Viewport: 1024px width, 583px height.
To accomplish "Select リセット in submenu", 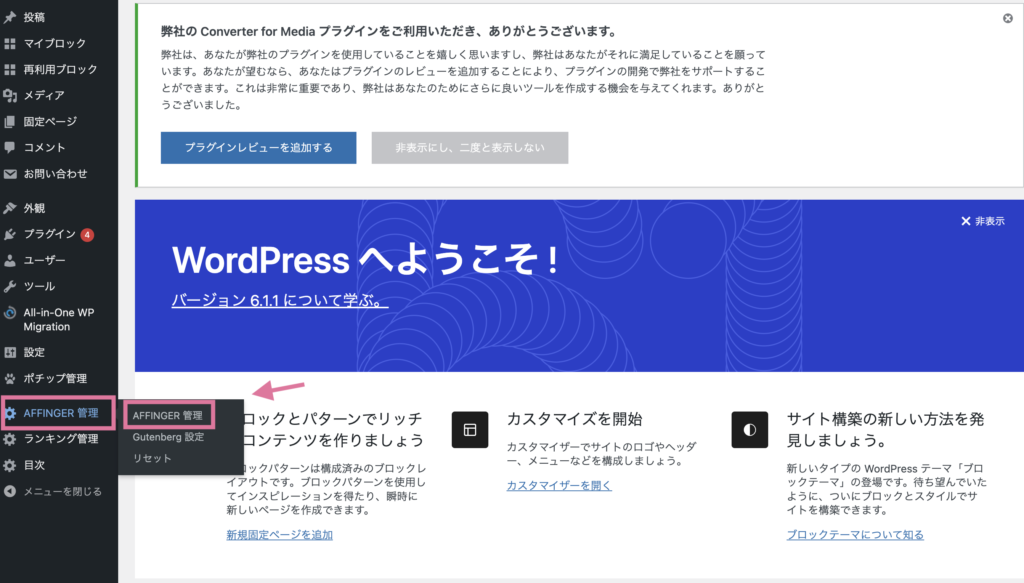I will pos(152,458).
